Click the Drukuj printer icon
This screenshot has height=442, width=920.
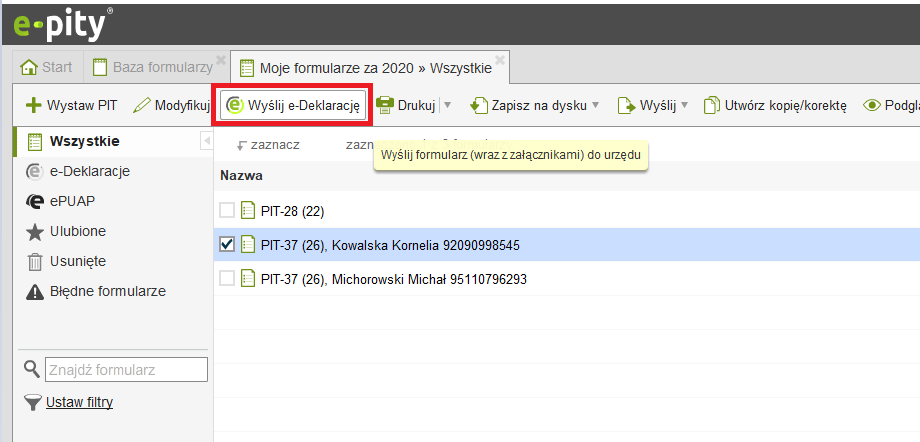coord(385,105)
